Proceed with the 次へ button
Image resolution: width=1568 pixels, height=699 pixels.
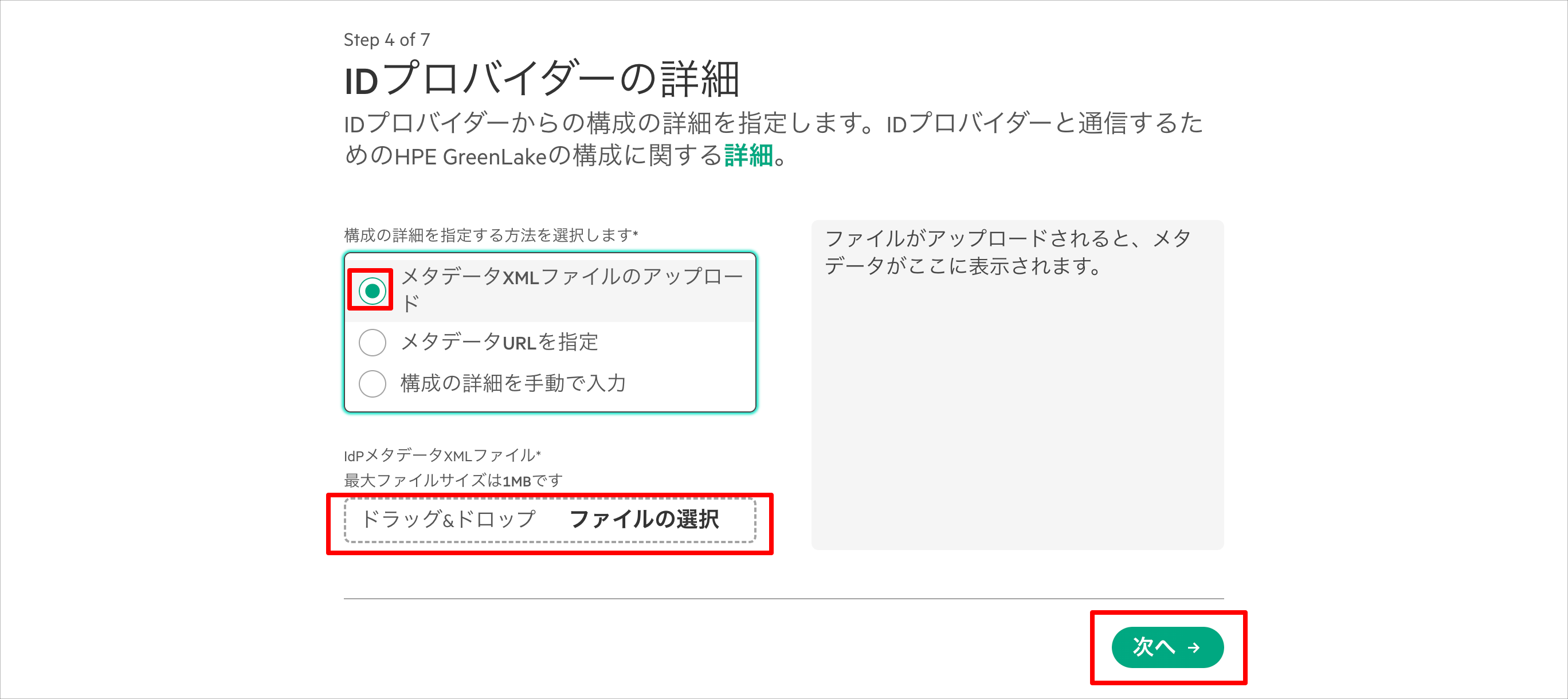(x=1167, y=647)
